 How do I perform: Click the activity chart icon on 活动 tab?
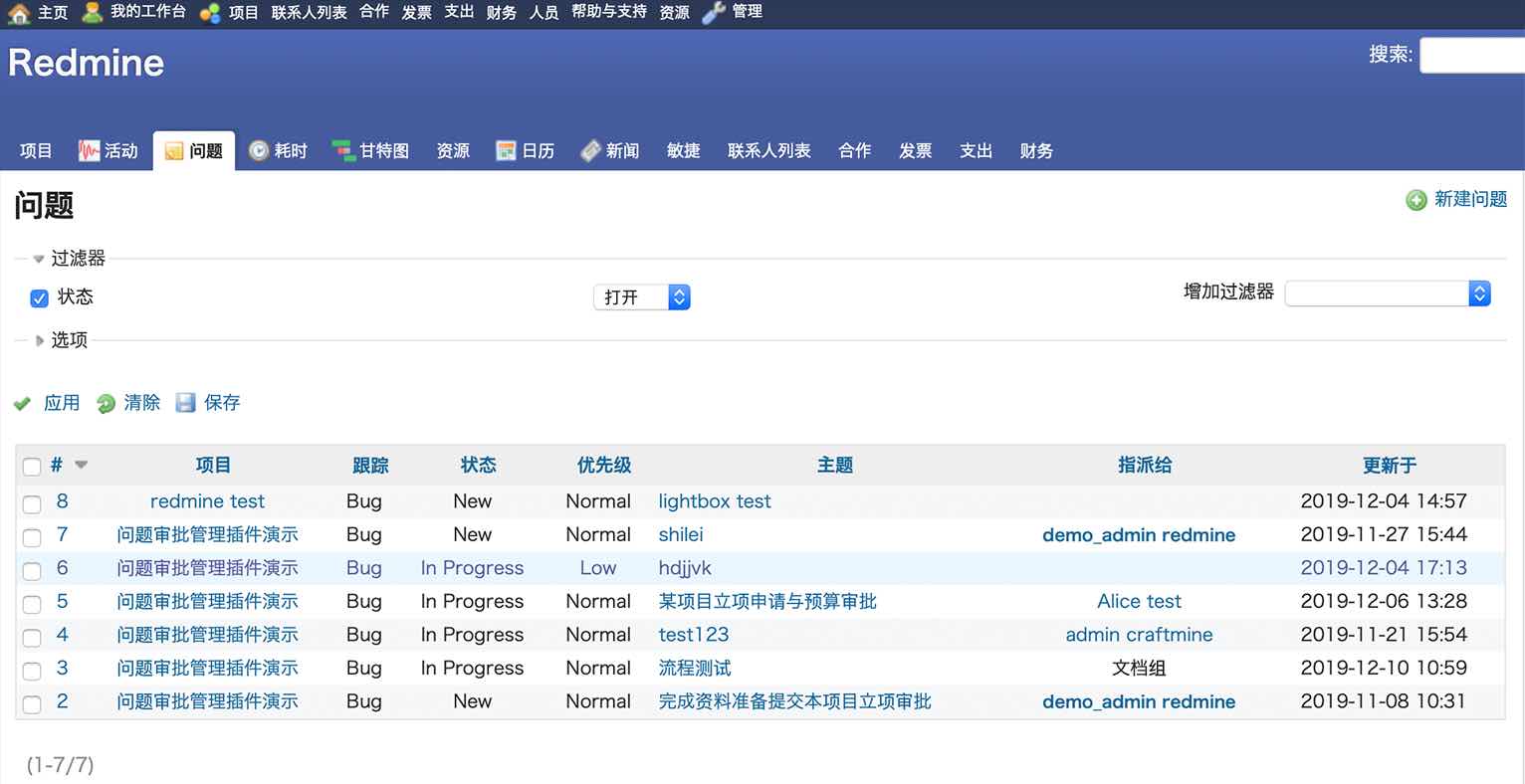click(89, 151)
